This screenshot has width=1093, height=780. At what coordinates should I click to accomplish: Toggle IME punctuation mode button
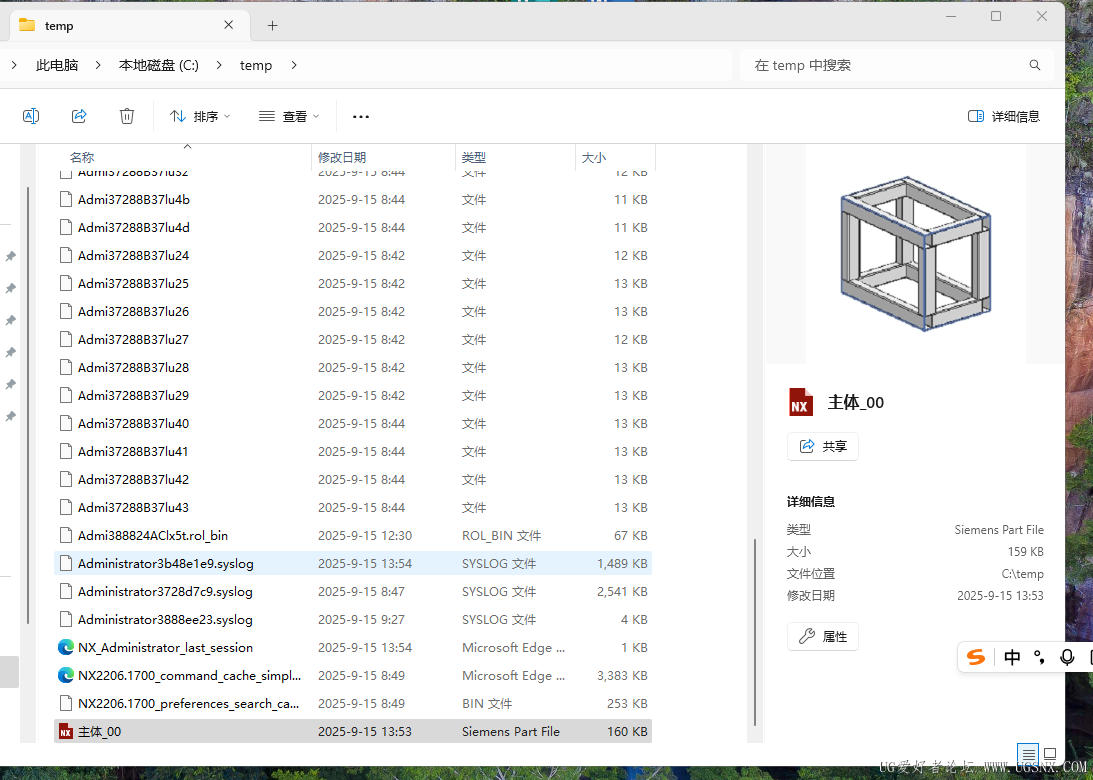click(1039, 657)
